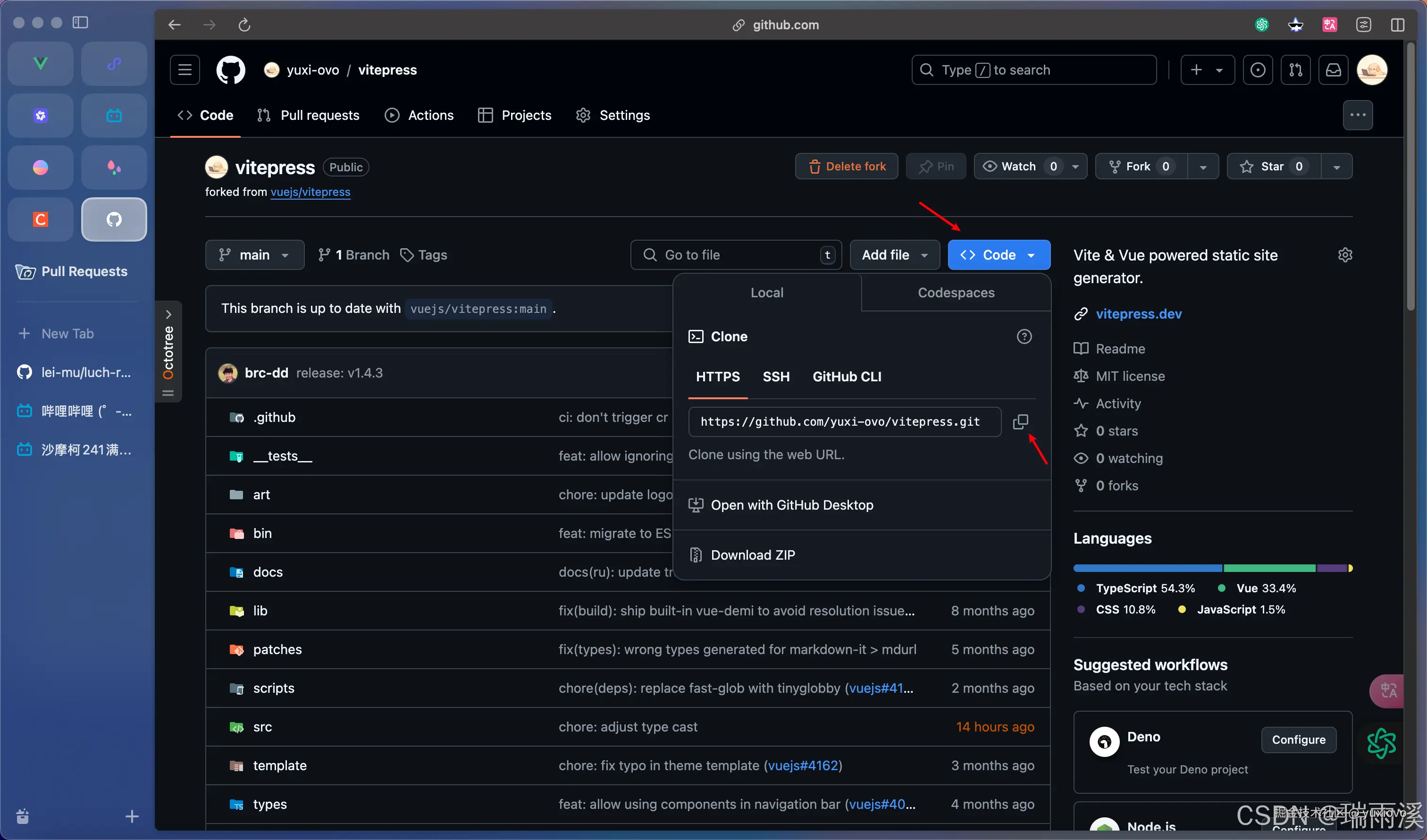
Task: Open the notifications inbox icon
Action: 1334,70
